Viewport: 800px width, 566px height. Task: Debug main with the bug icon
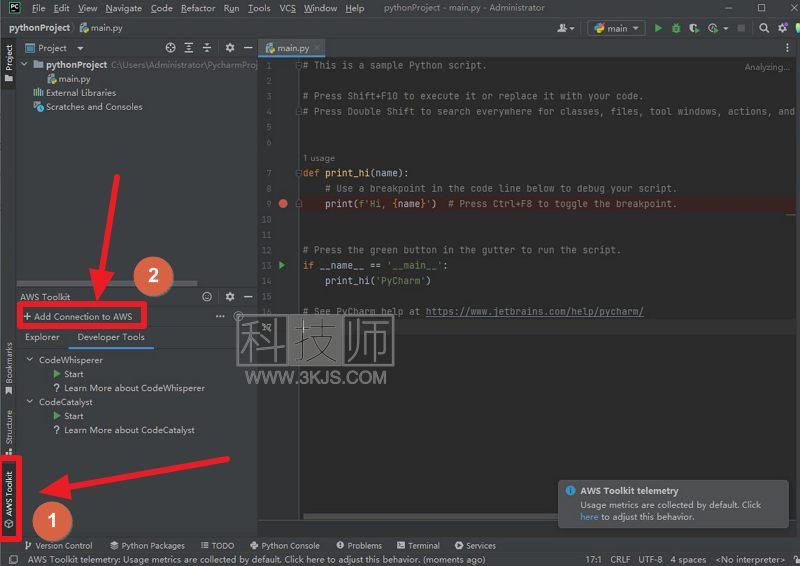[676, 28]
